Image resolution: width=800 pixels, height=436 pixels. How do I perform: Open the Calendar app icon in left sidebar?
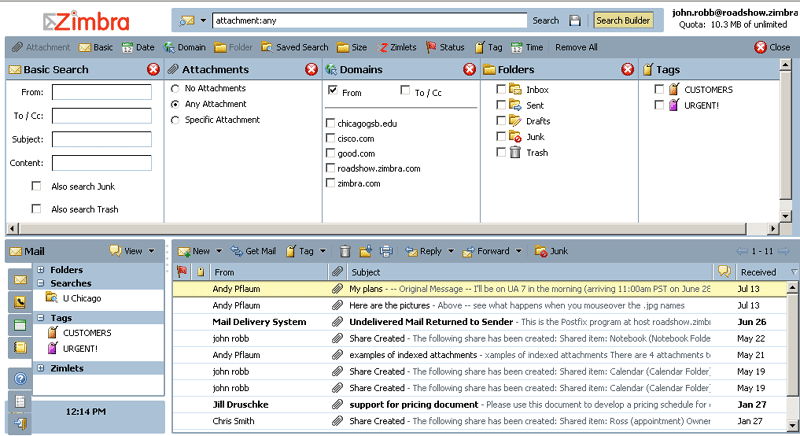click(x=20, y=325)
